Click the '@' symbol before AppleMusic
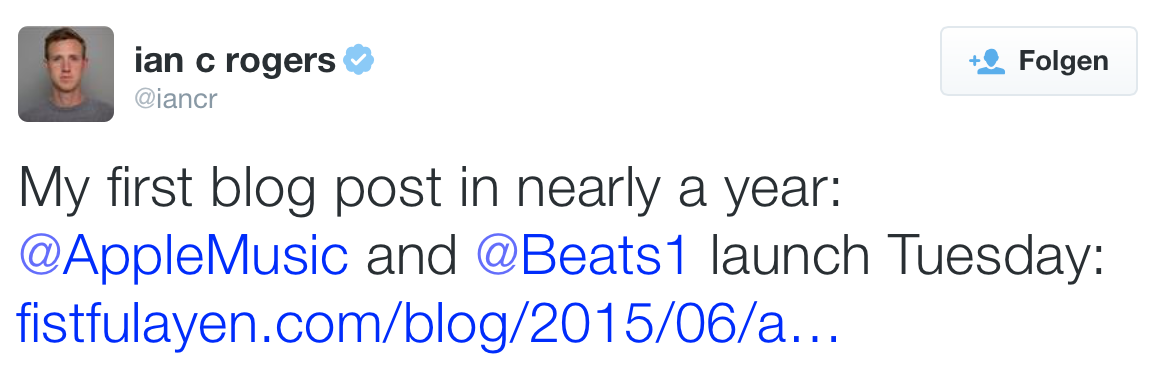1168x370 pixels. pyautogui.click(x=39, y=257)
